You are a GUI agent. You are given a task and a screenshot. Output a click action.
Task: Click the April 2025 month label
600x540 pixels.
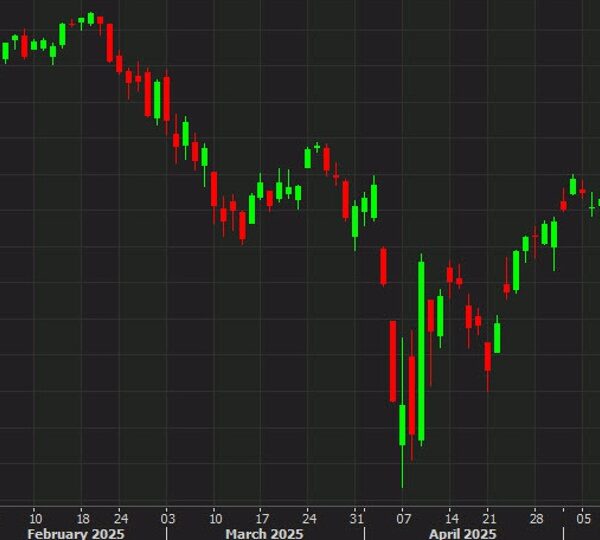click(x=463, y=534)
